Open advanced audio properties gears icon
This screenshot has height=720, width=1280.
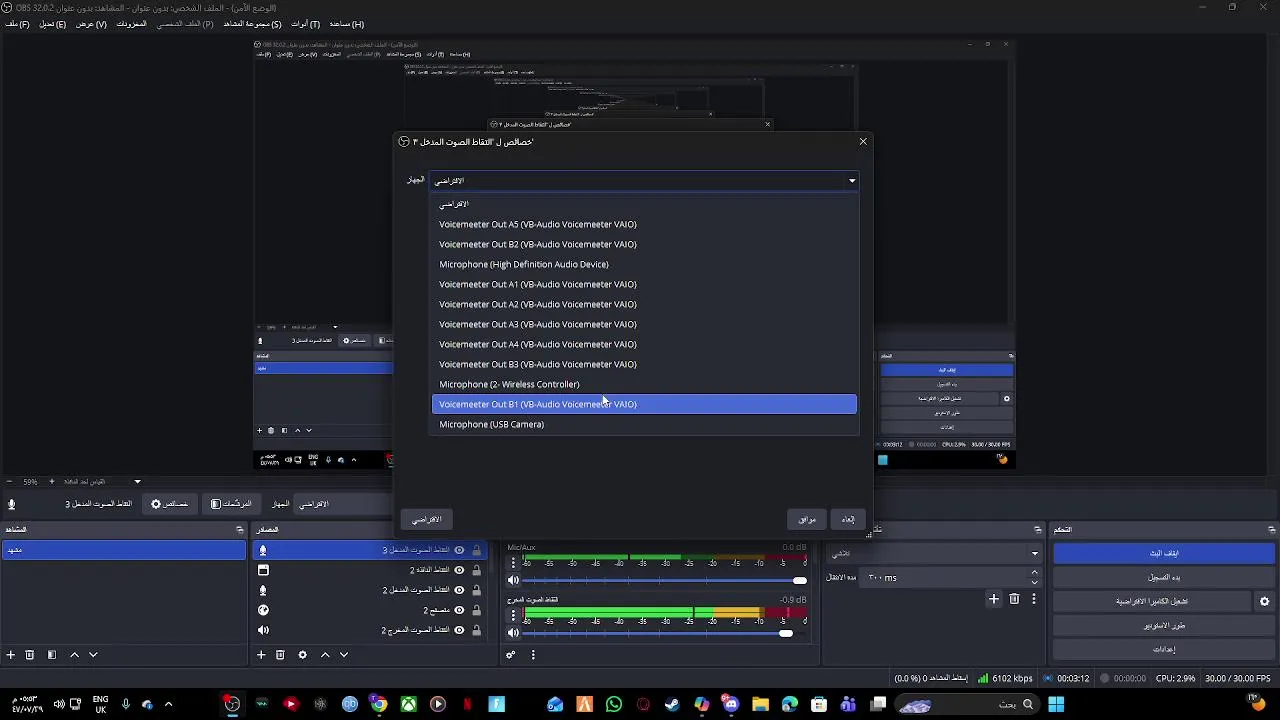pos(511,655)
